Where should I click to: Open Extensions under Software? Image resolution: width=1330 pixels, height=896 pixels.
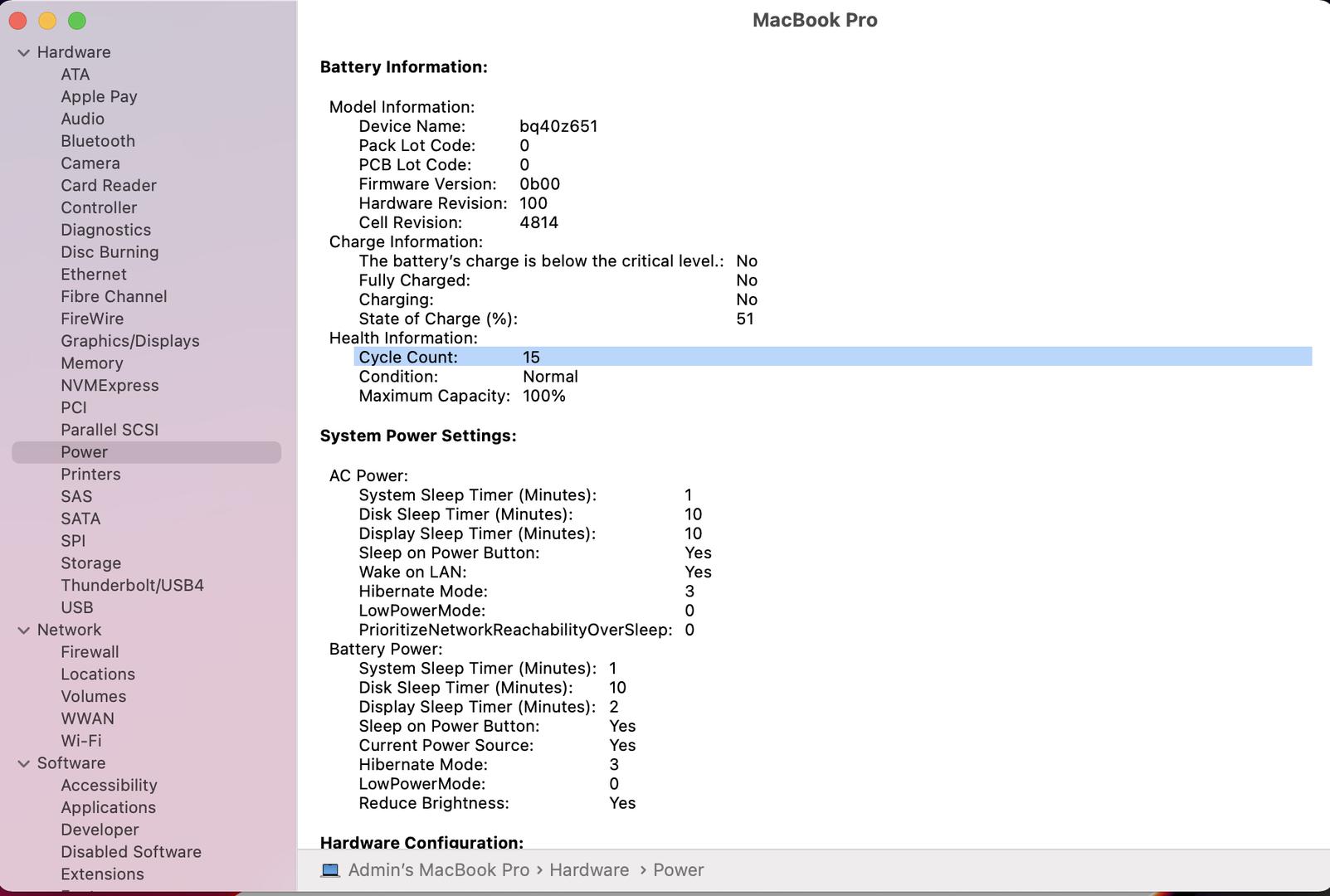click(102, 874)
